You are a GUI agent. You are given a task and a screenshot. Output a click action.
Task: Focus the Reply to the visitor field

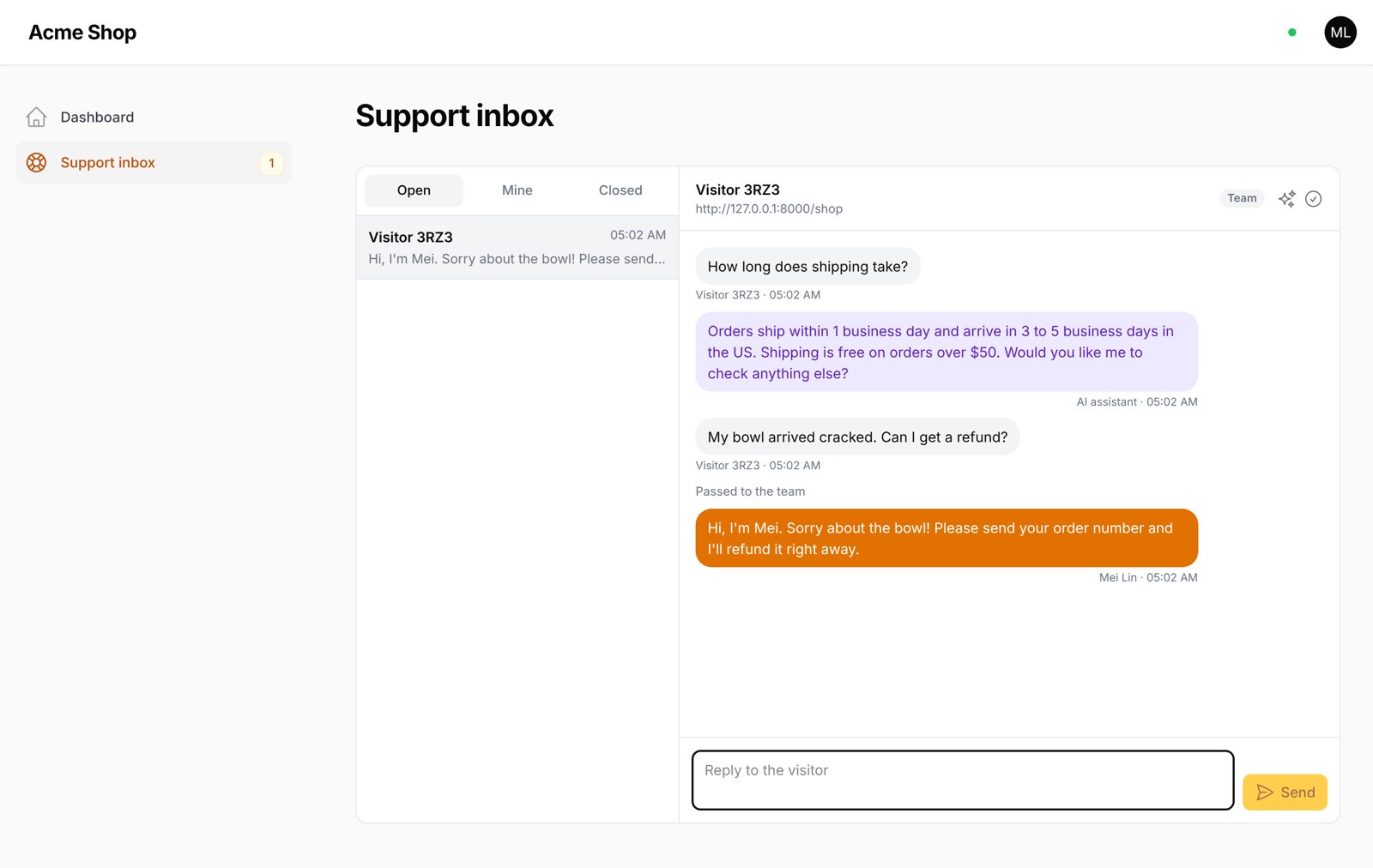pyautogui.click(x=963, y=780)
